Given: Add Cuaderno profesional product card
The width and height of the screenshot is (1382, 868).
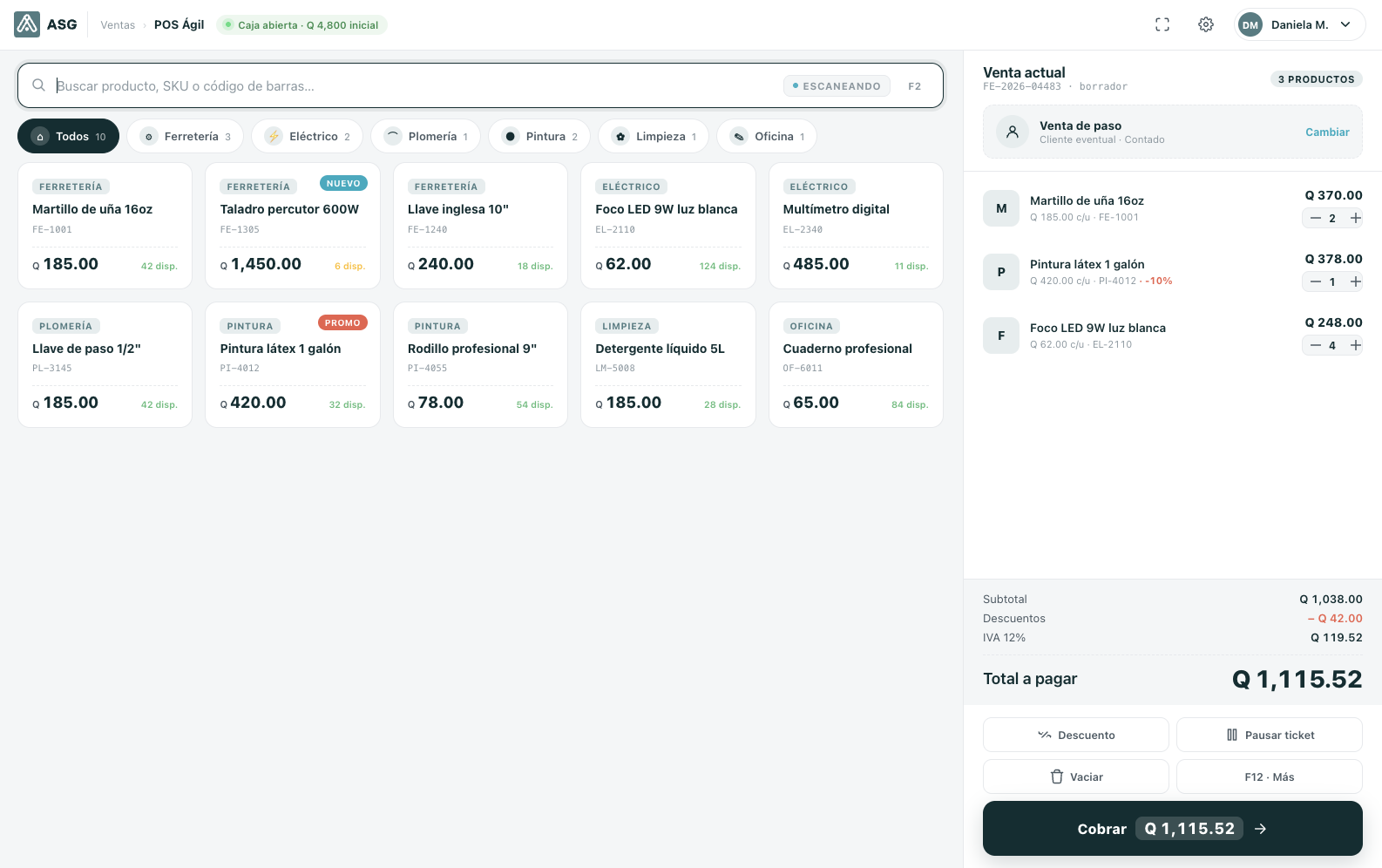Looking at the screenshot, I should click(x=856, y=364).
